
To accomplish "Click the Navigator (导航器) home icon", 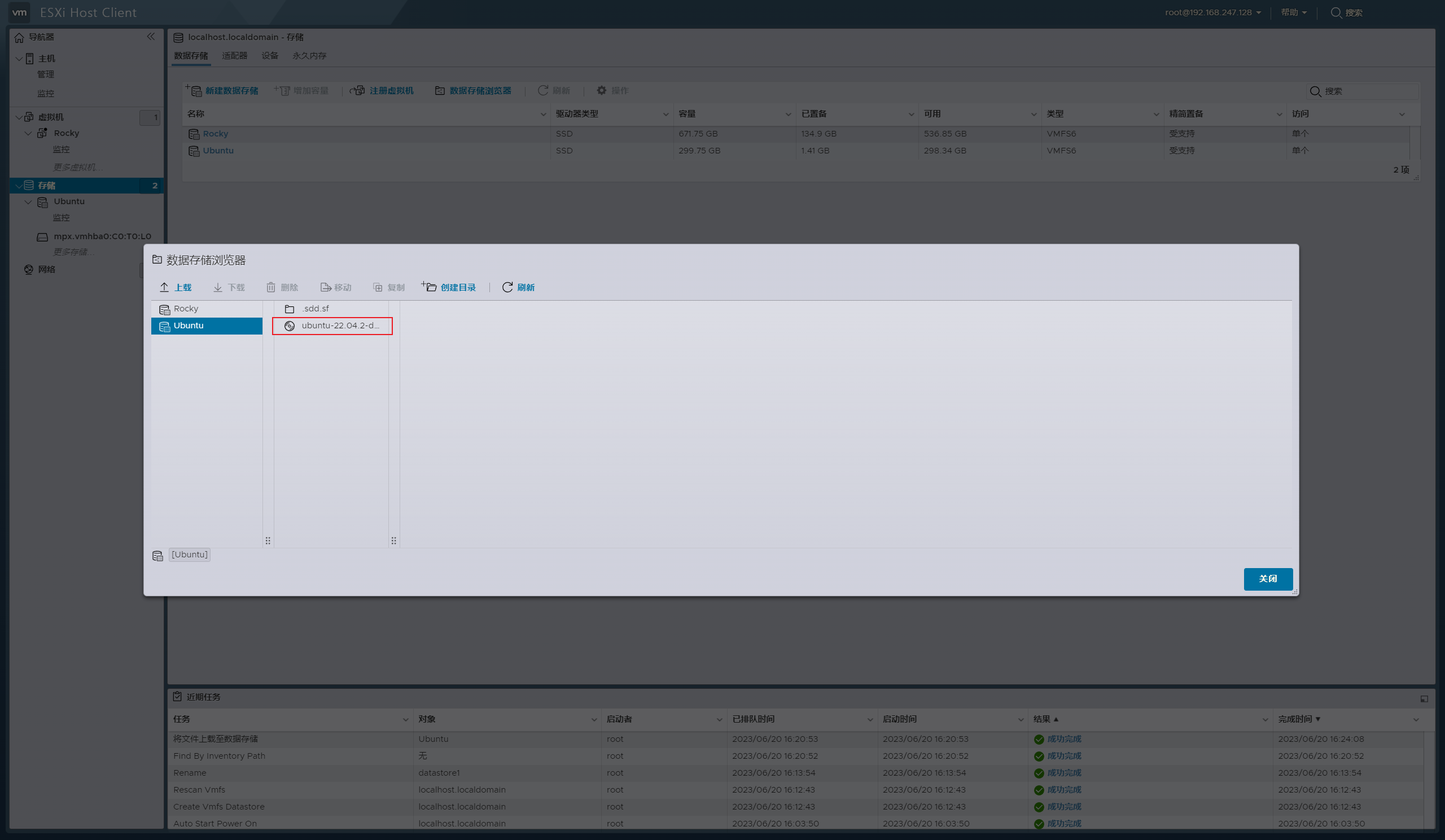I will pyautogui.click(x=19, y=37).
